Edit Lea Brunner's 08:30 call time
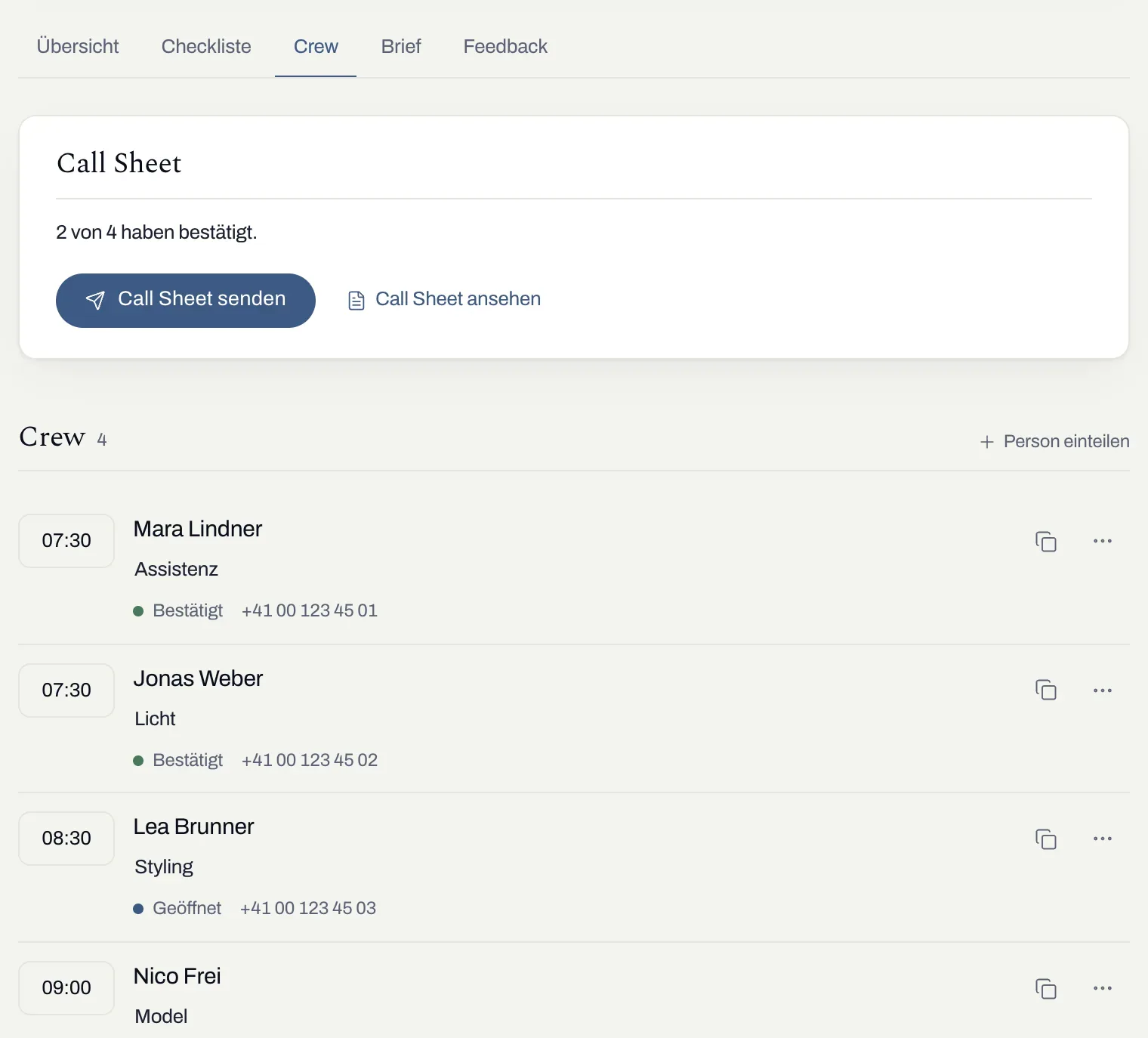Image resolution: width=1148 pixels, height=1038 pixels. pos(66,839)
